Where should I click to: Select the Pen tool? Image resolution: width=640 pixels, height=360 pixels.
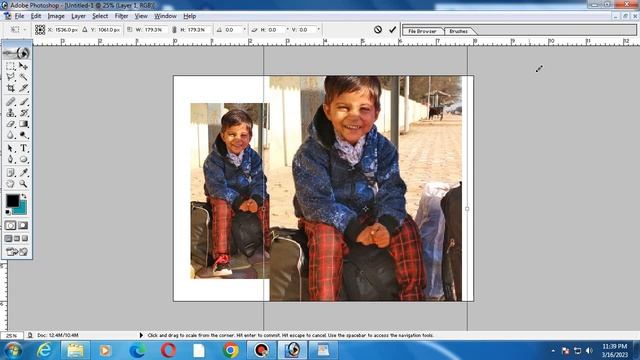11,160
